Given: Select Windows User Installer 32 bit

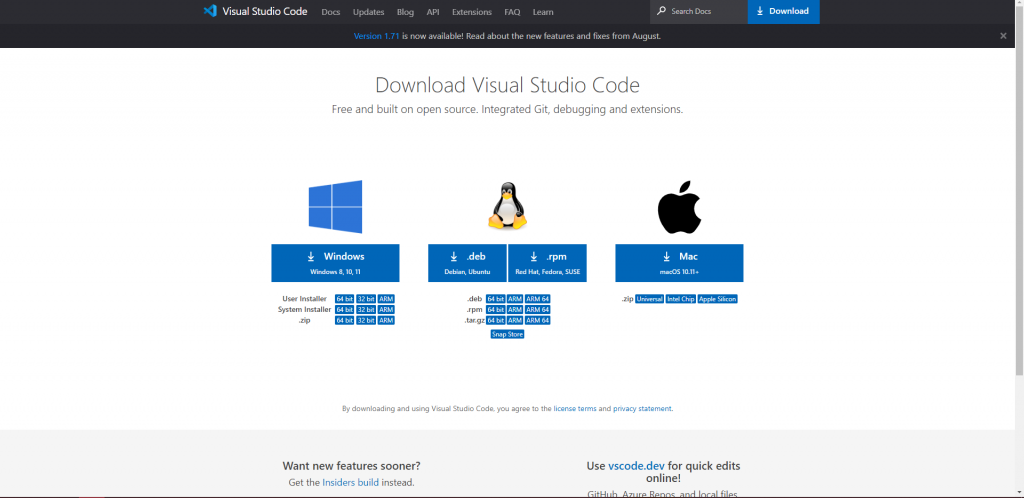Looking at the screenshot, I should pos(366,299).
